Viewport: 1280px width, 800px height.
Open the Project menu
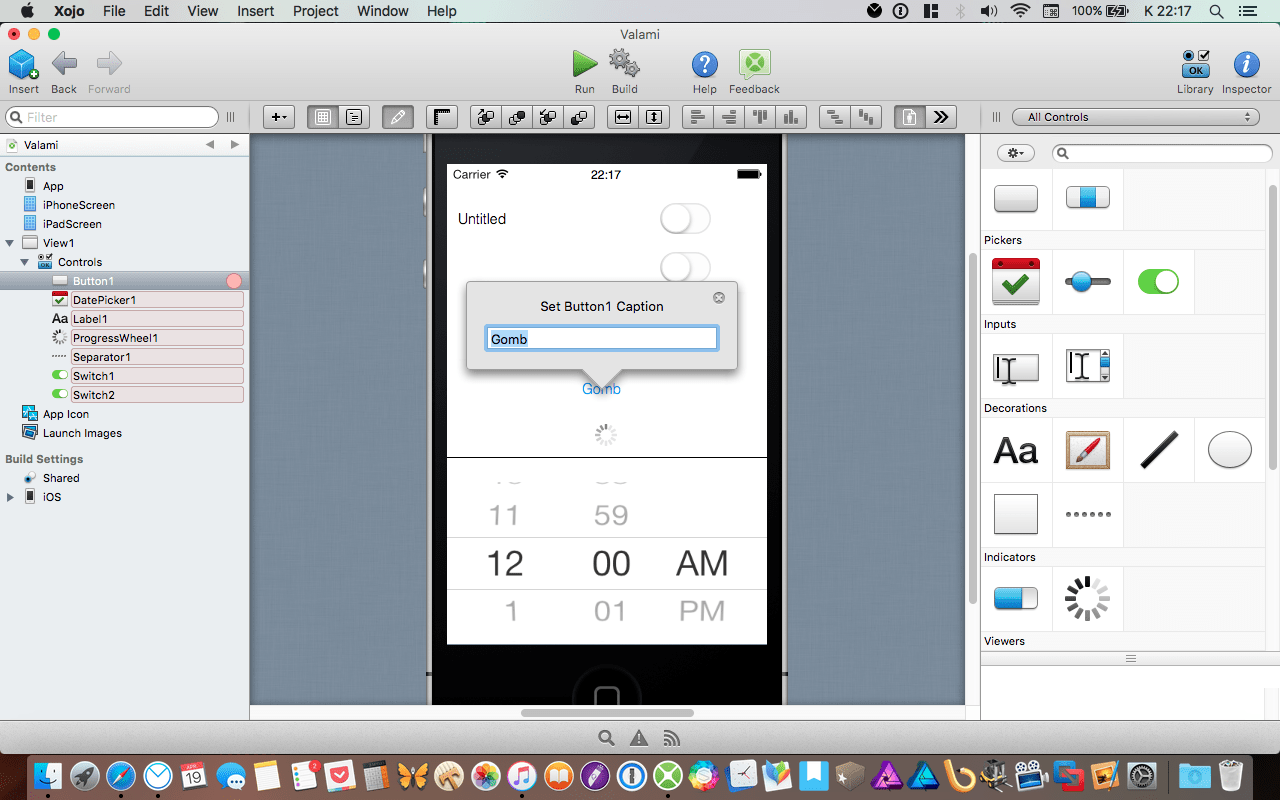tap(315, 11)
